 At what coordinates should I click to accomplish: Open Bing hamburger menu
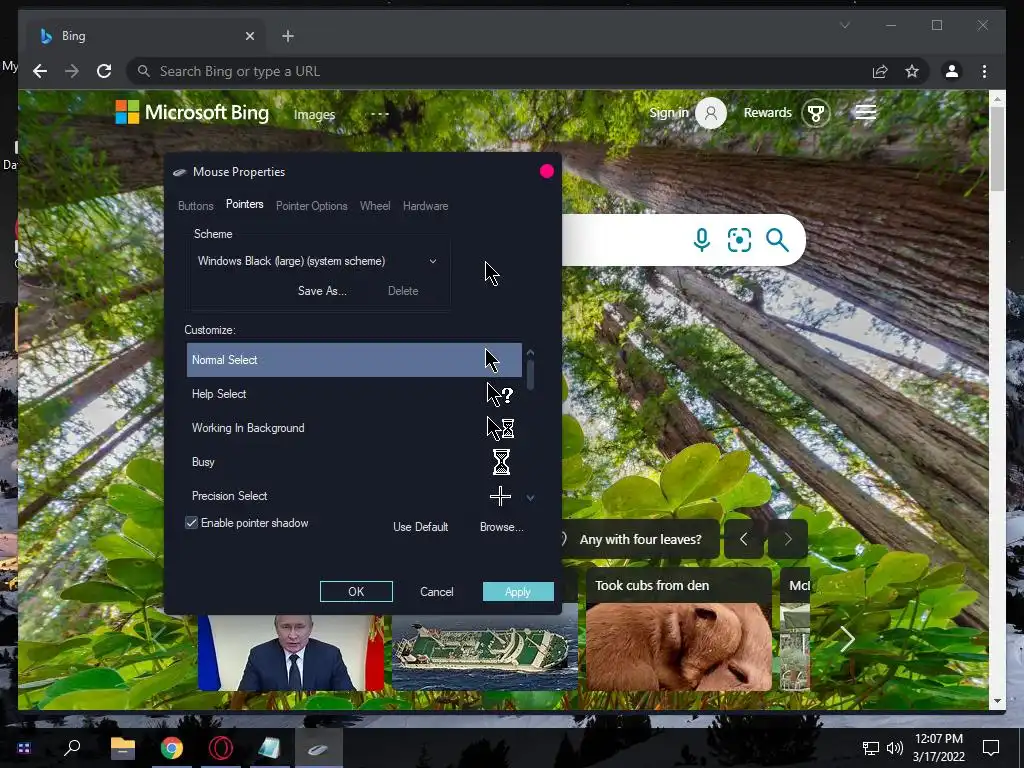pos(865,112)
